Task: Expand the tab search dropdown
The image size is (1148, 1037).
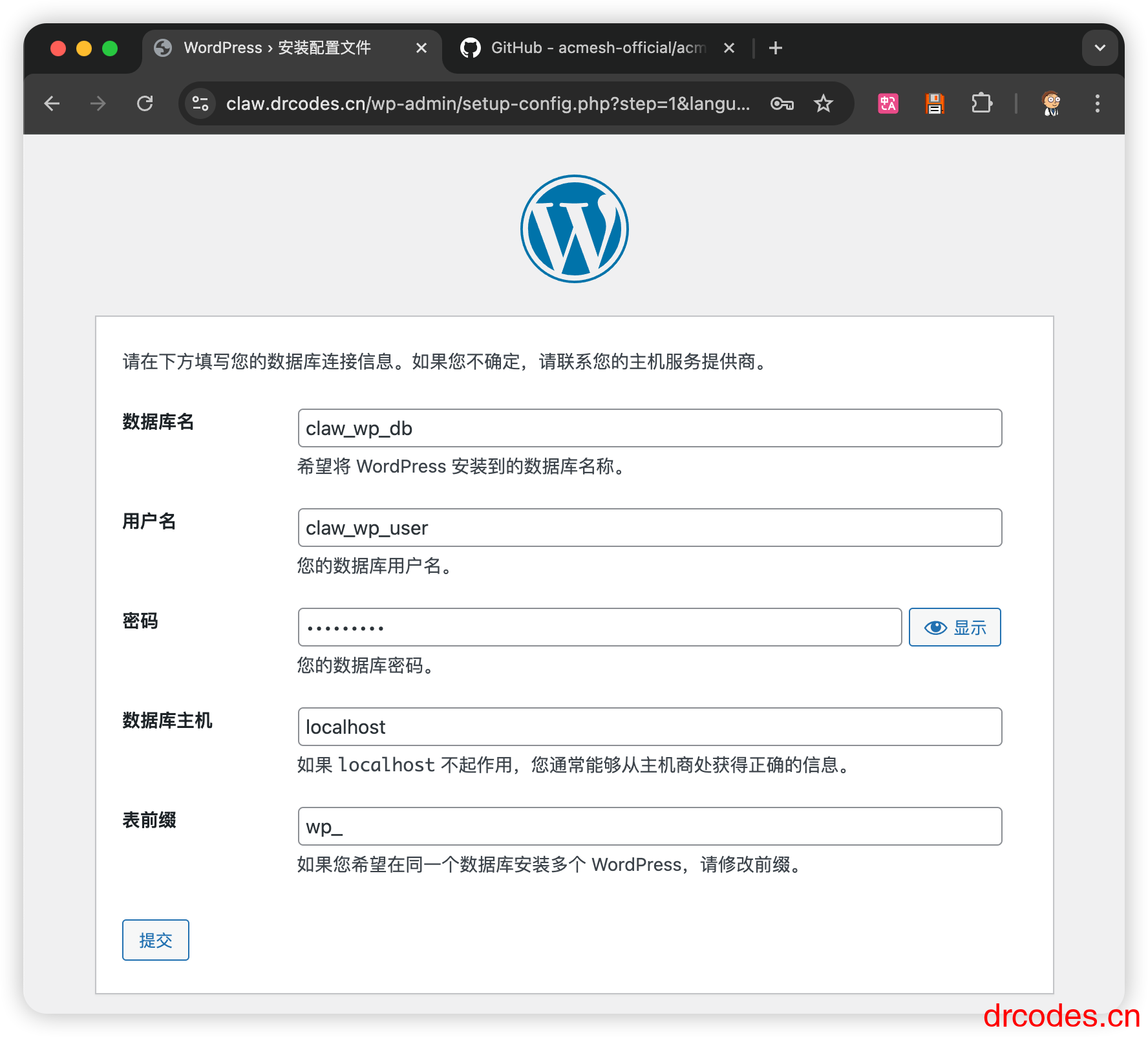Action: pos(1100,48)
